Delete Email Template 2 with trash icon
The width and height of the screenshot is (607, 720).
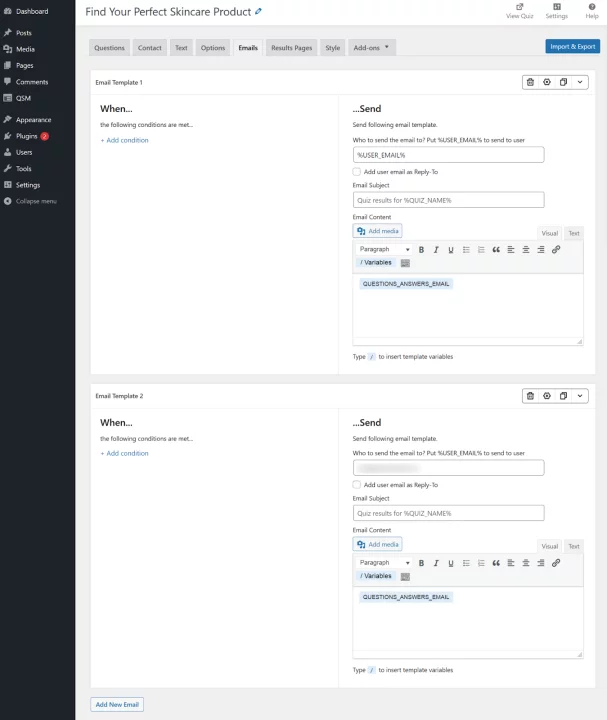pyautogui.click(x=530, y=396)
